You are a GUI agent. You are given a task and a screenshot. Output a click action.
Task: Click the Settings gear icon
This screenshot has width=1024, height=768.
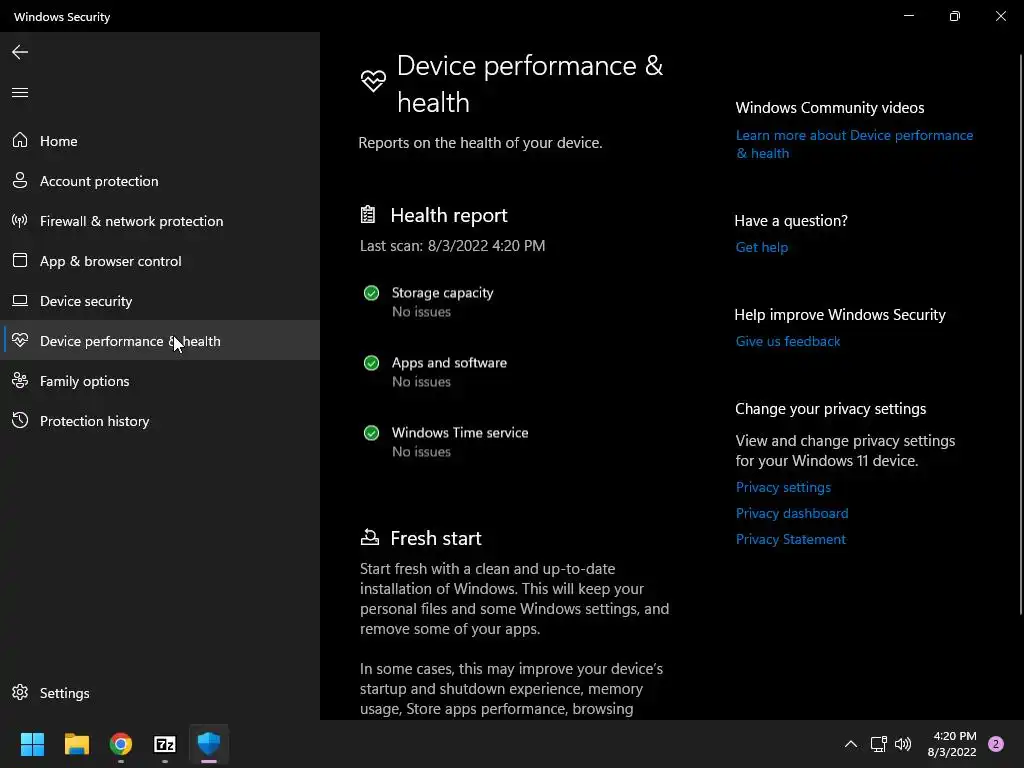(20, 692)
